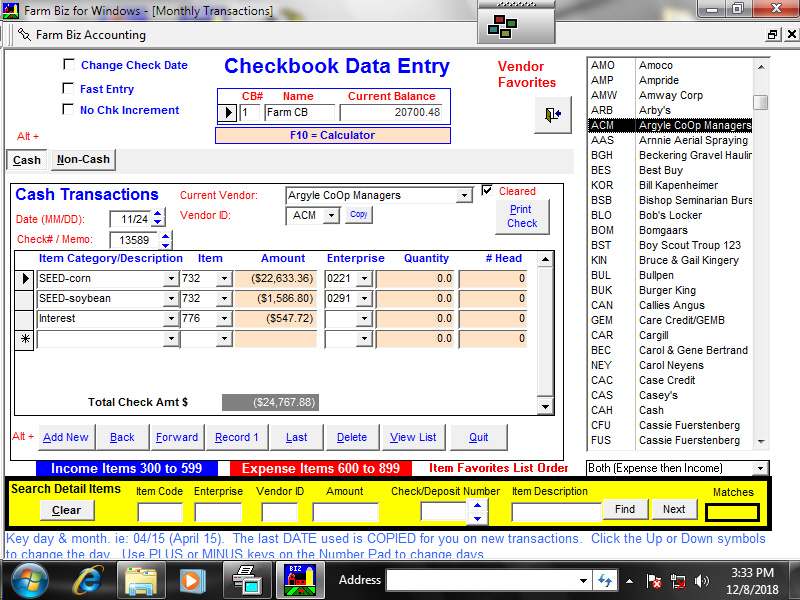The image size is (800, 600).
Task: Open the Item Favorites List Order dropdown
Action: (760, 468)
